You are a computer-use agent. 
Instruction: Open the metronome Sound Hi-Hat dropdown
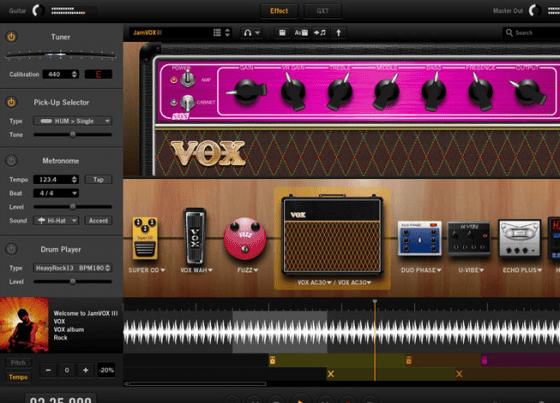(x=56, y=220)
